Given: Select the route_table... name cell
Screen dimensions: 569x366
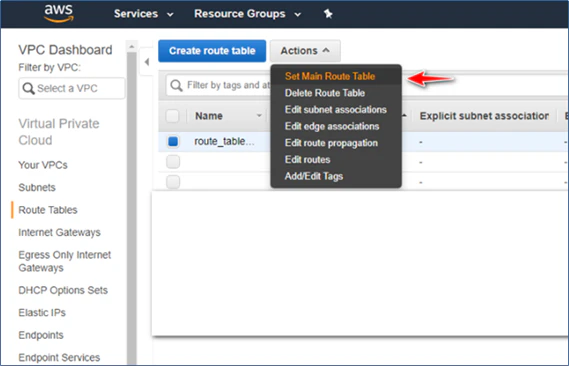Looking at the screenshot, I should 224,141.
